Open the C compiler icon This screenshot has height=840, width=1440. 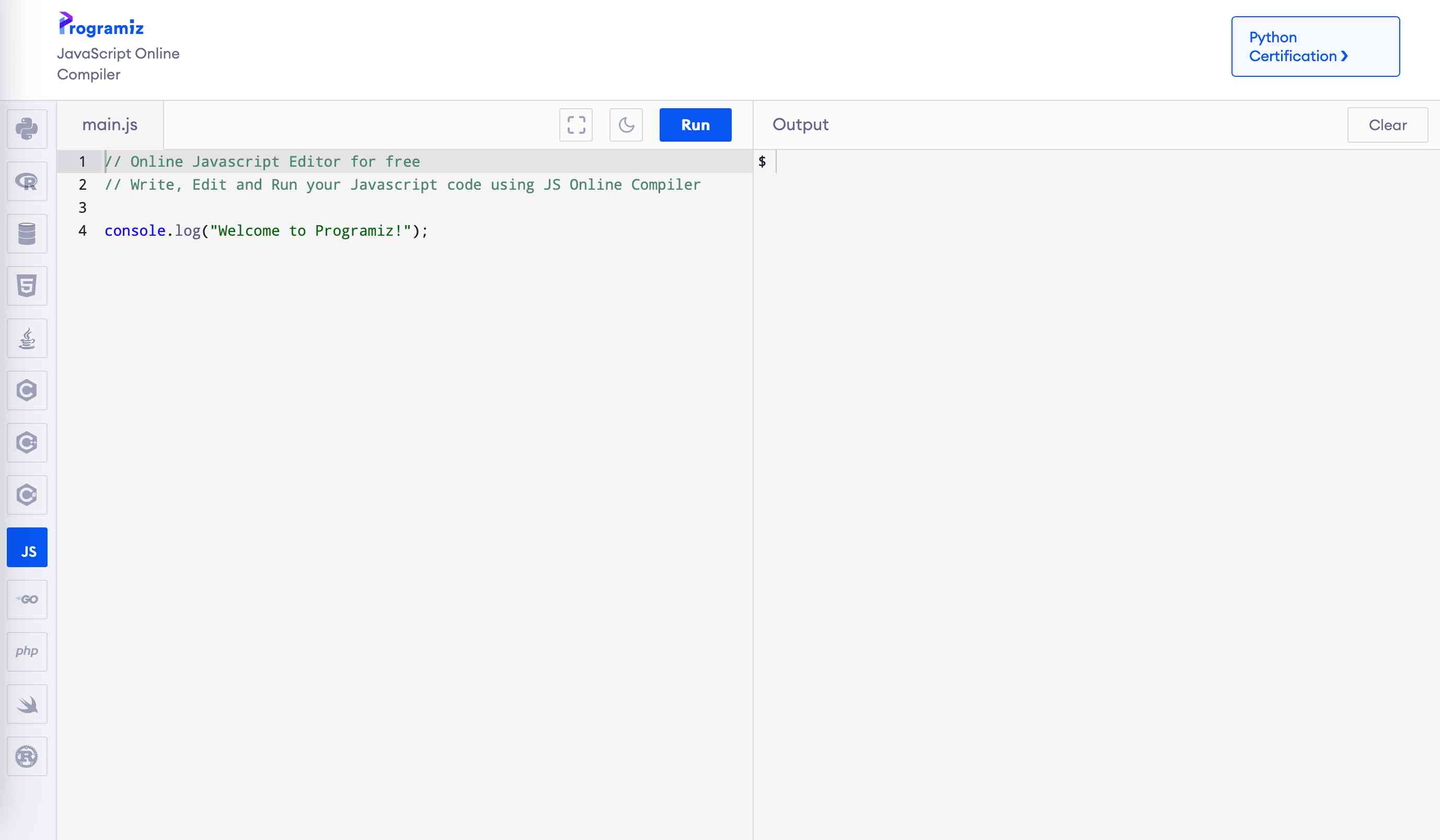[x=27, y=390]
